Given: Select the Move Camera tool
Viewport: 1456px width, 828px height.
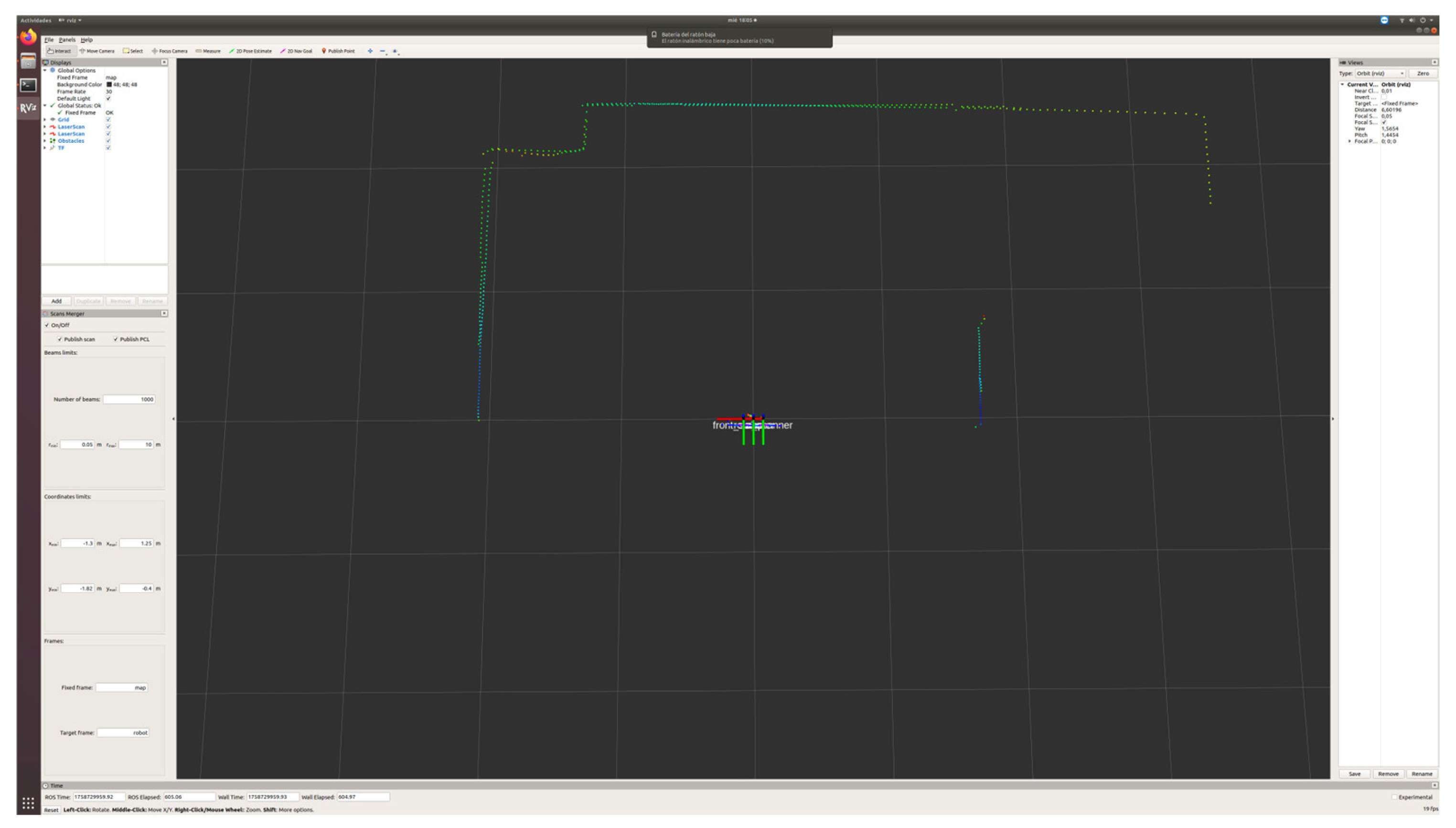Looking at the screenshot, I should (x=97, y=51).
